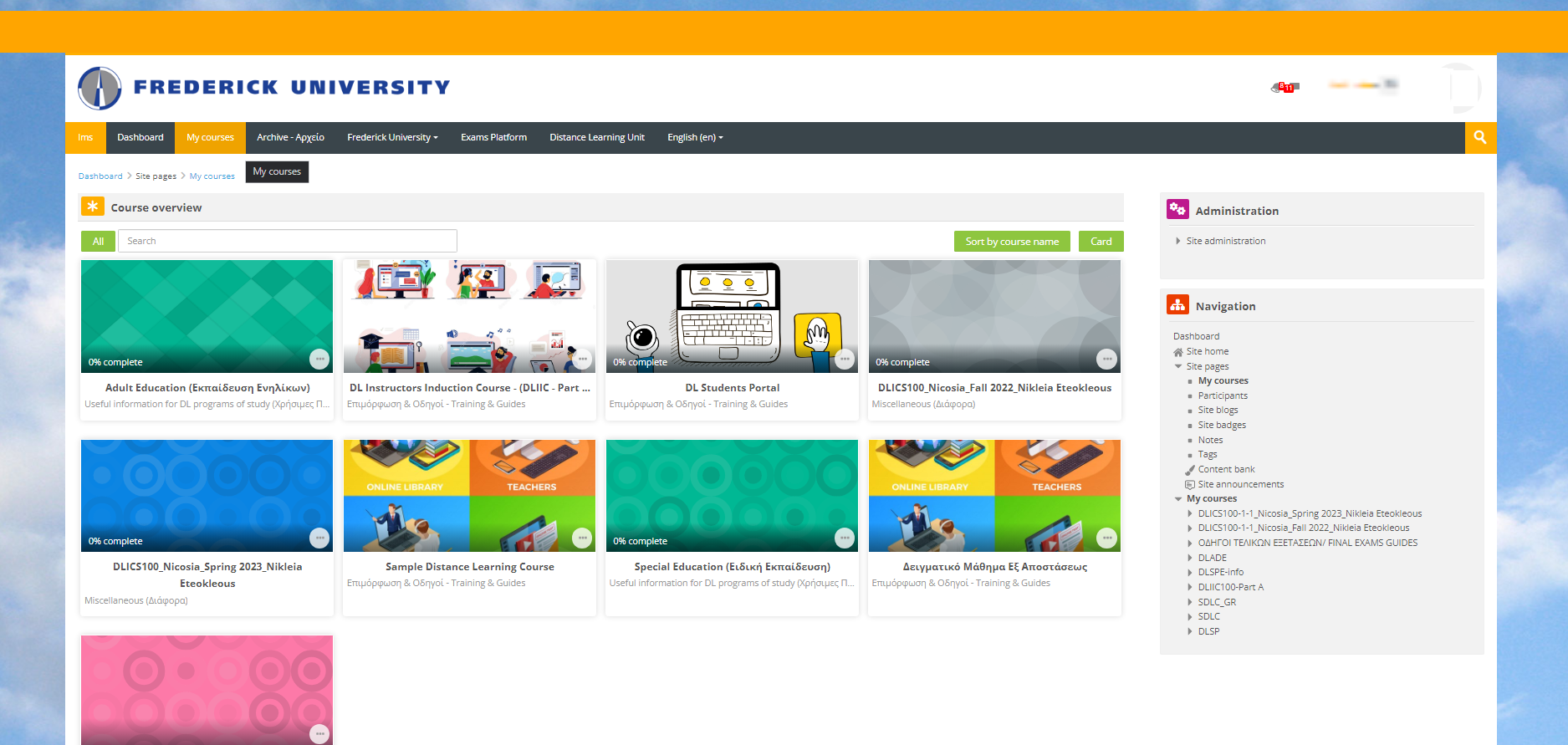Open DLSP in Navigation tree
This screenshot has width=1568, height=745.
coord(1208,631)
